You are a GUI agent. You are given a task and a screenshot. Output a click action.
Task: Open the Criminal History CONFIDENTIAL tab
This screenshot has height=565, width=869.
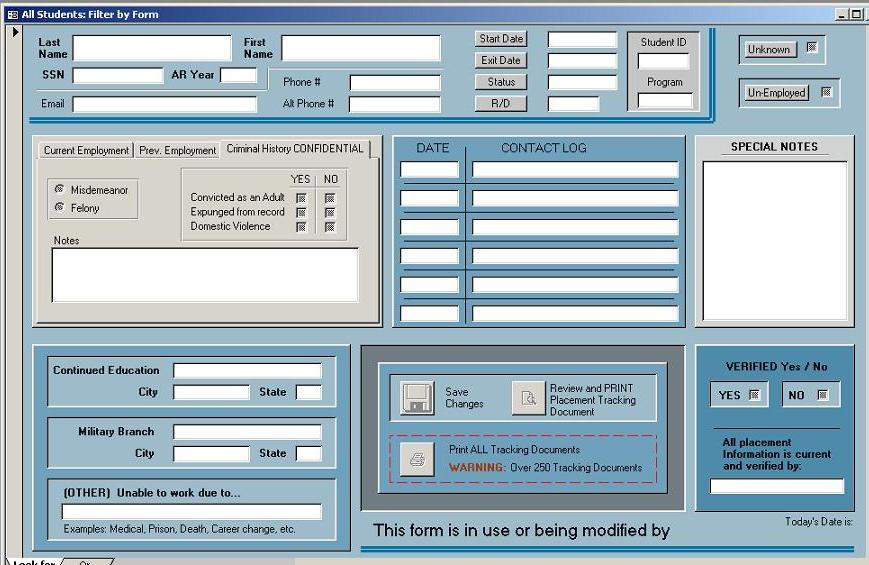pos(295,149)
